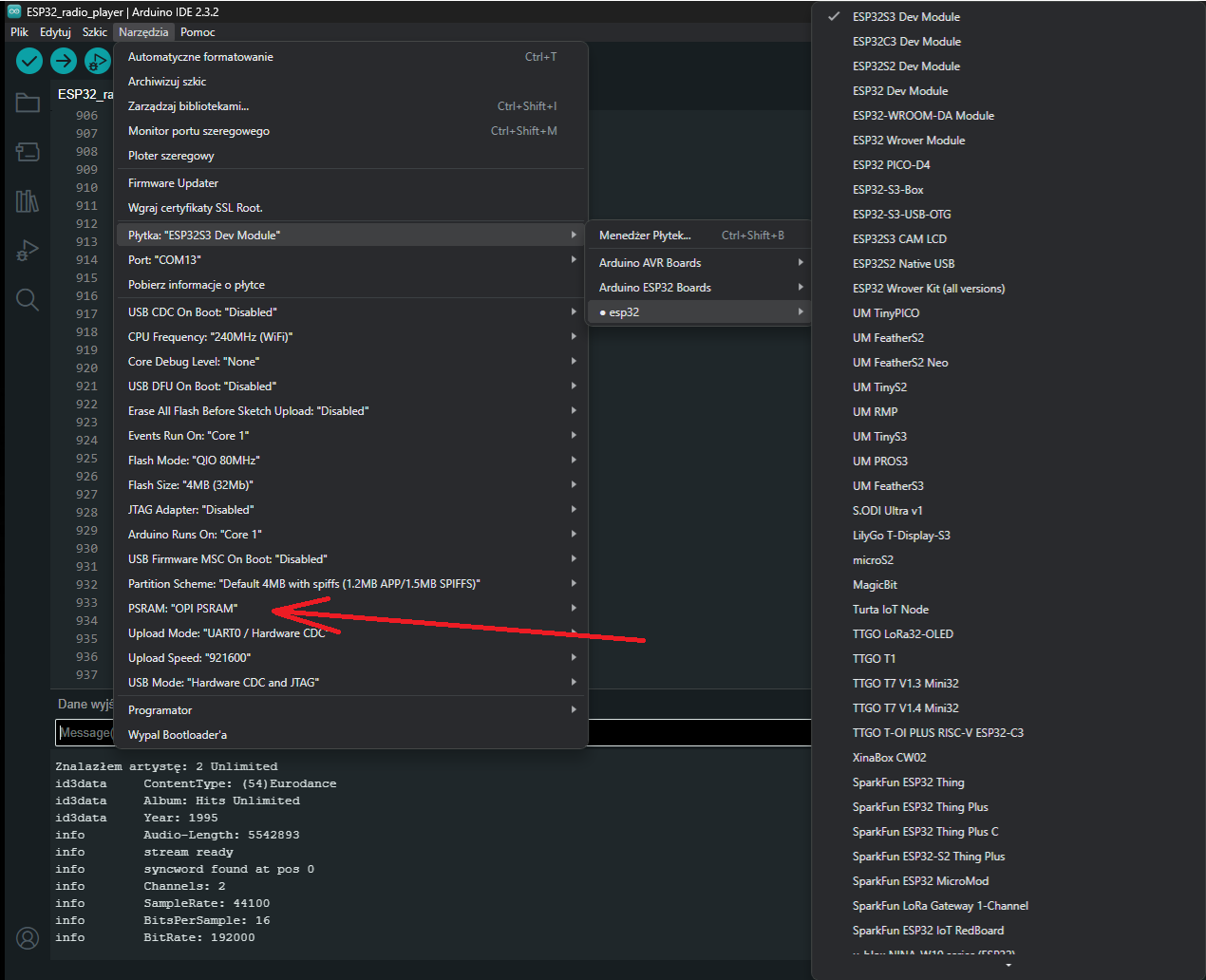Open the Boards Manager sidebar icon
The height and width of the screenshot is (980, 1206).
pos(28,152)
